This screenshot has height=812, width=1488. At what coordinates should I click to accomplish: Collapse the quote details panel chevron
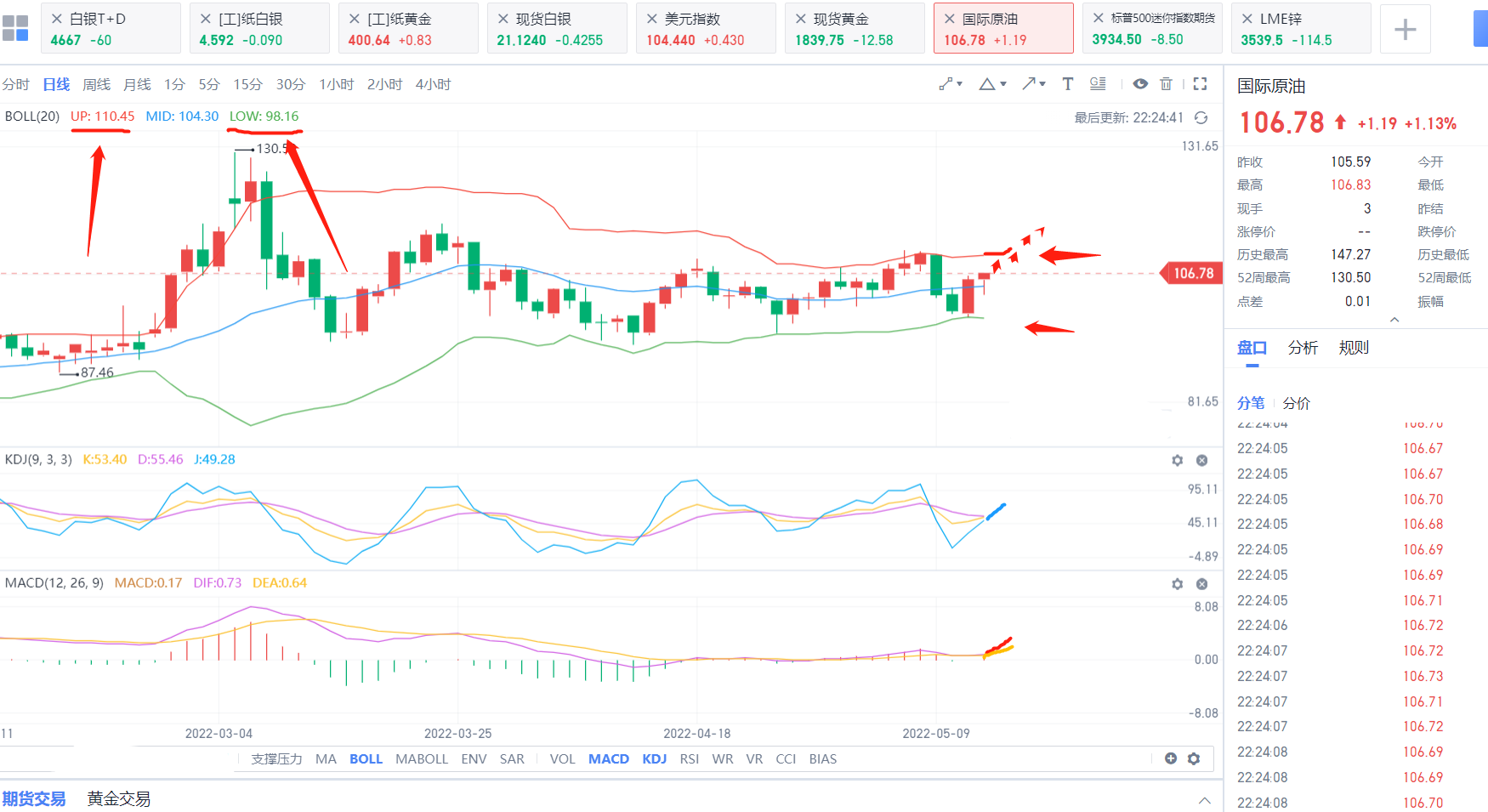point(1394,320)
